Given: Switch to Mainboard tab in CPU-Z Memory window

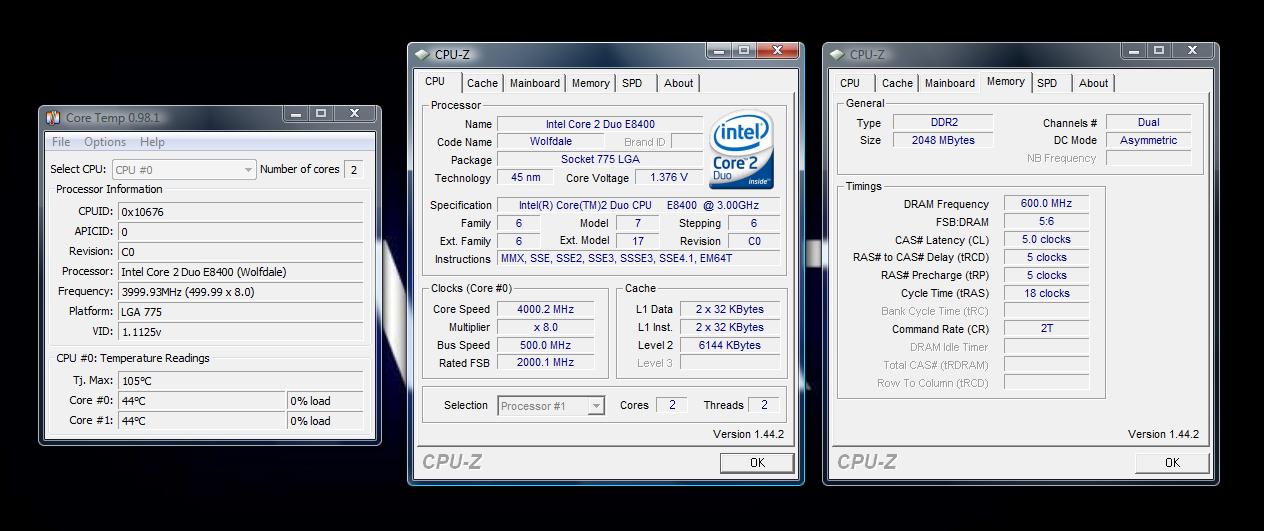Looking at the screenshot, I should point(950,83).
